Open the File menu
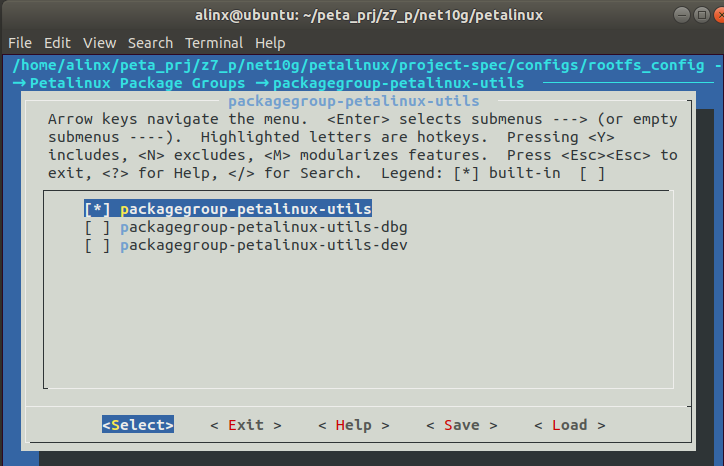 [20, 43]
